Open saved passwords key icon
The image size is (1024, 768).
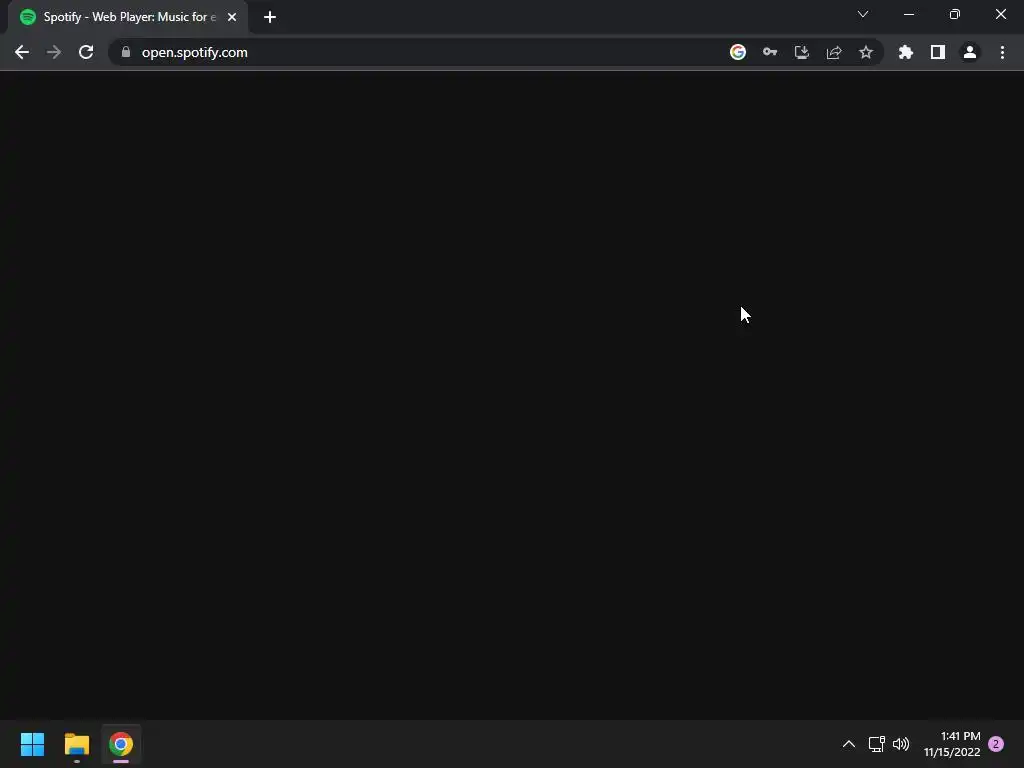(770, 52)
